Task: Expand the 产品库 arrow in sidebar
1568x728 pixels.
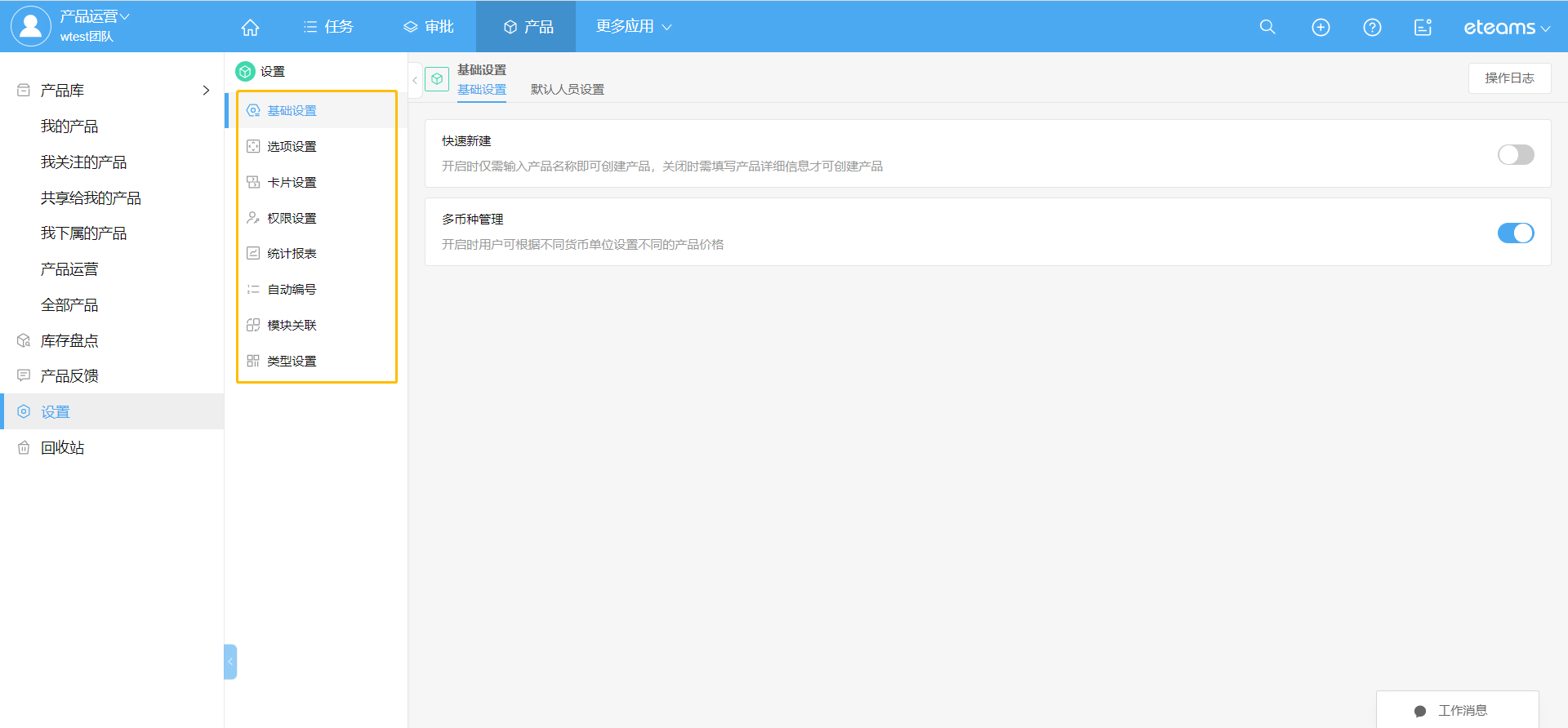Action: tap(206, 91)
